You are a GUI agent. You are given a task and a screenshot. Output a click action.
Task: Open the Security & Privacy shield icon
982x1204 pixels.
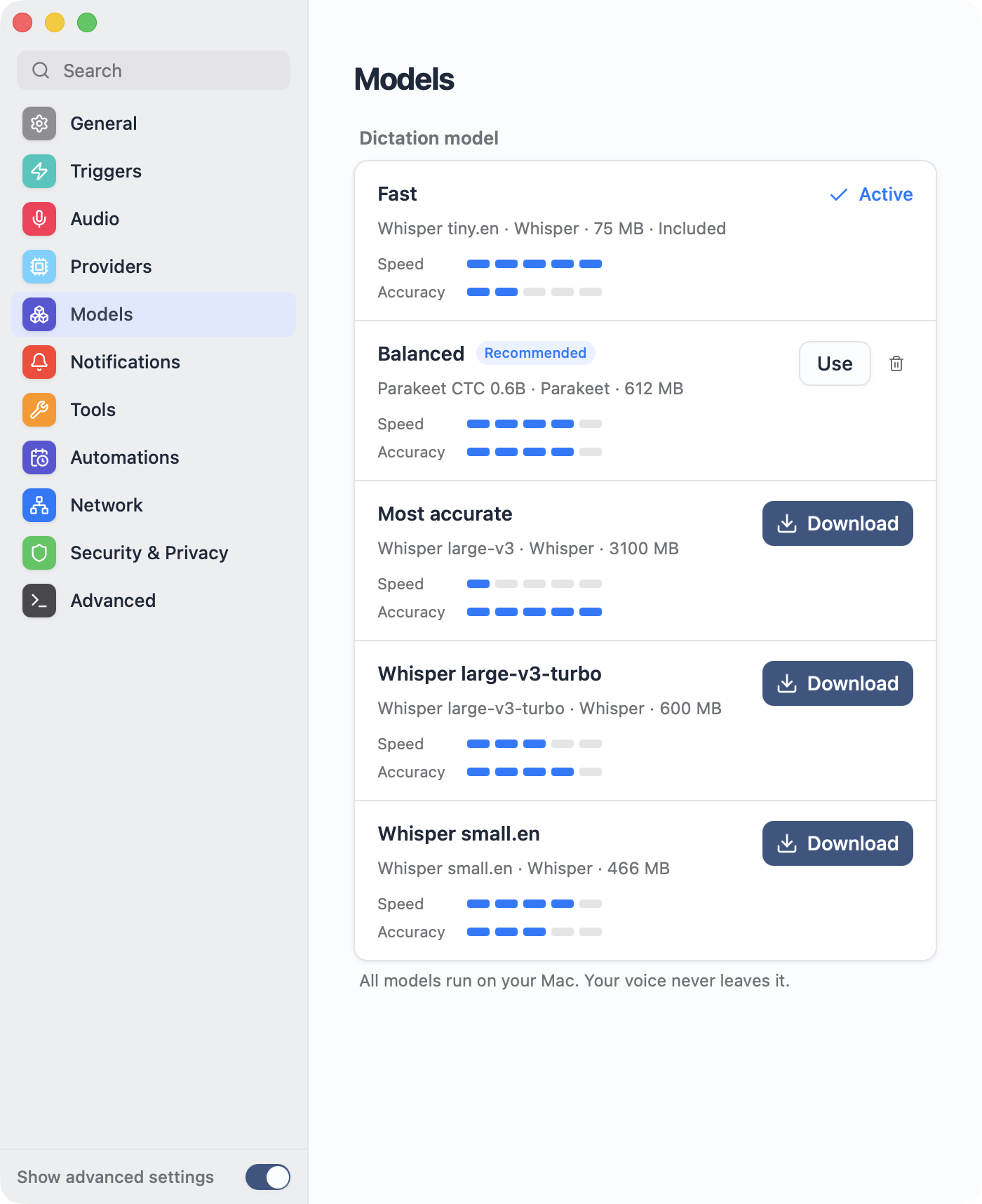tap(39, 553)
